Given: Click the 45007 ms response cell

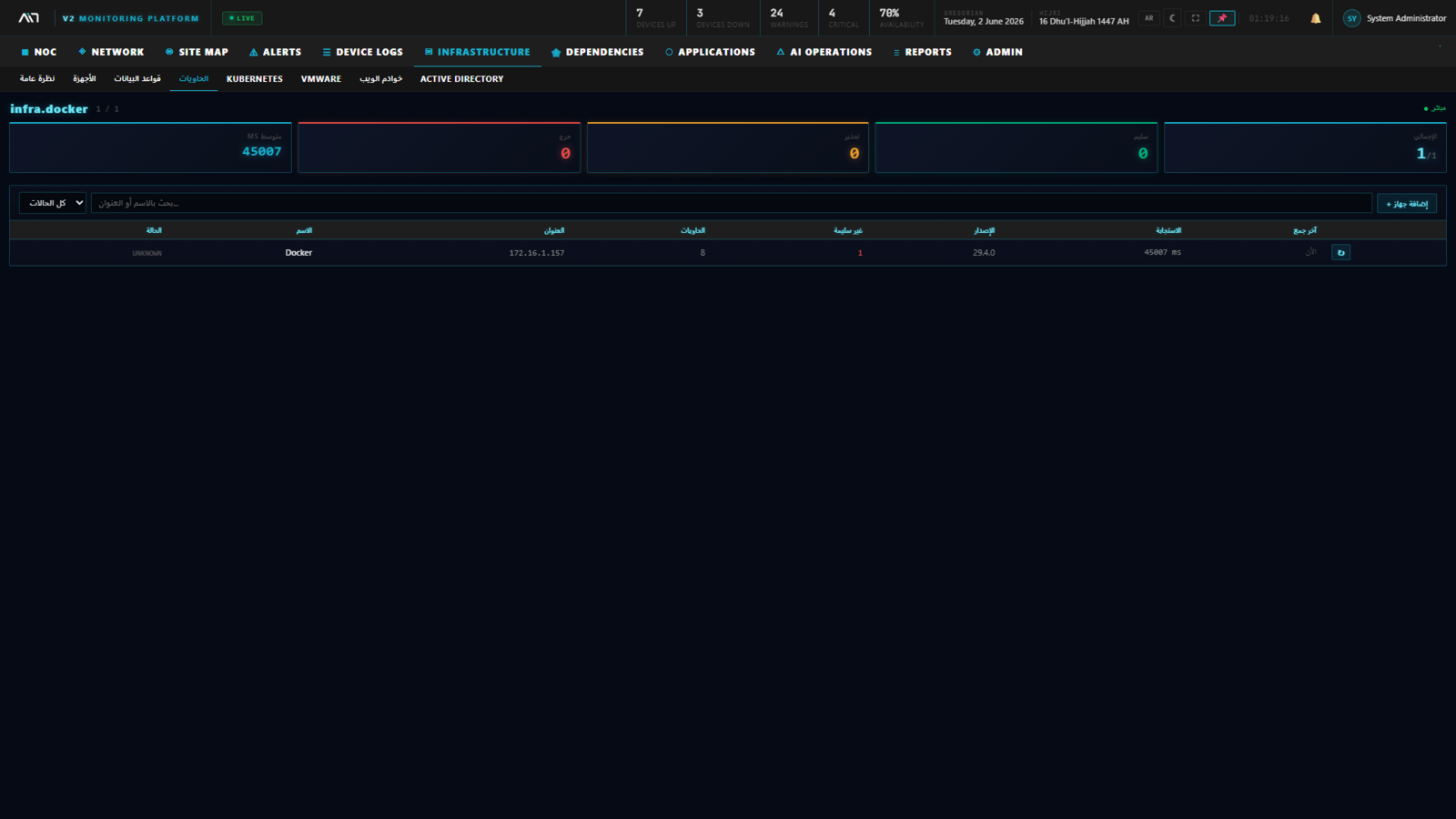Looking at the screenshot, I should (x=1162, y=252).
